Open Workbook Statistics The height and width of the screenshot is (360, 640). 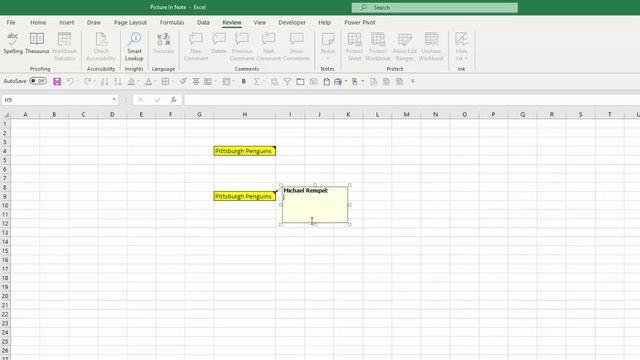[64, 47]
